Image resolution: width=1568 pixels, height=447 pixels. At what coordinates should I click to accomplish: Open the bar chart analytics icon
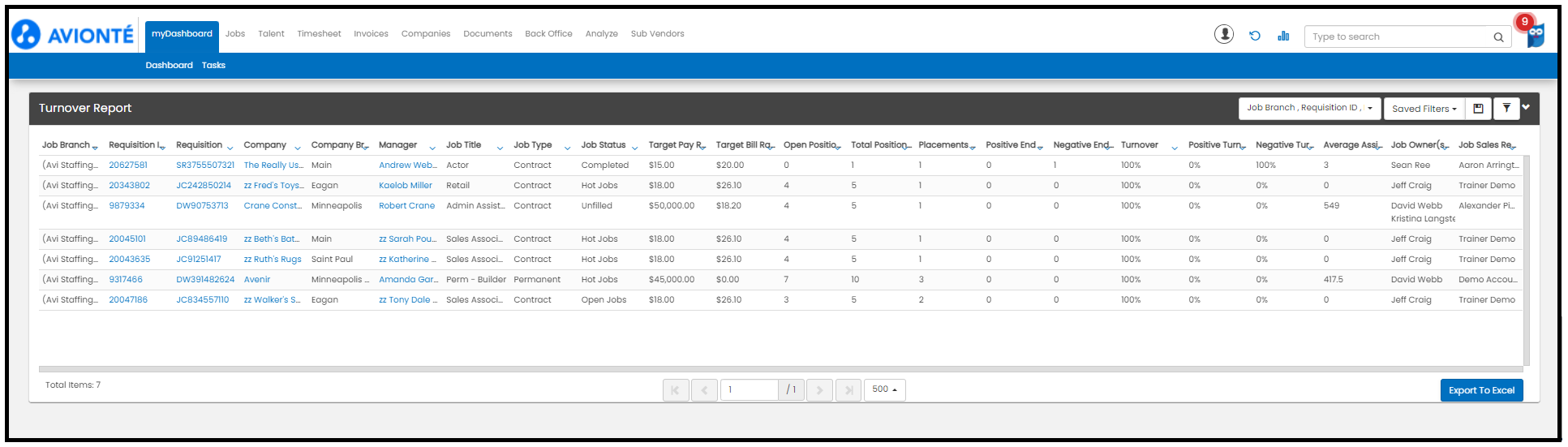(x=1283, y=36)
